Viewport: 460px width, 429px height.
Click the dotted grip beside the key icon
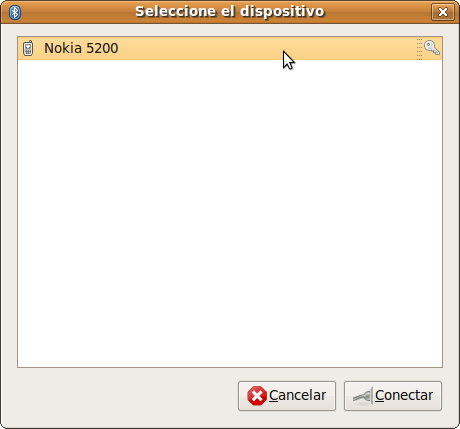pyautogui.click(x=419, y=49)
